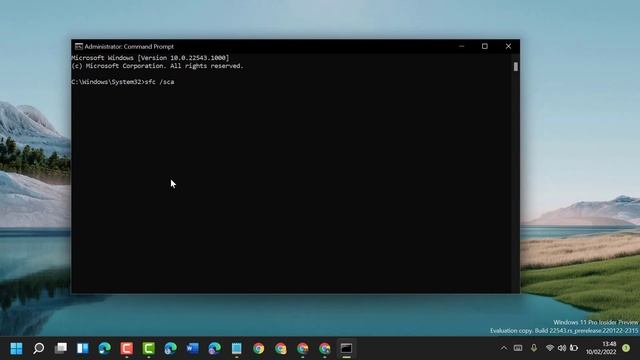Open Task View from the taskbar
The image size is (640, 360).
(60, 348)
